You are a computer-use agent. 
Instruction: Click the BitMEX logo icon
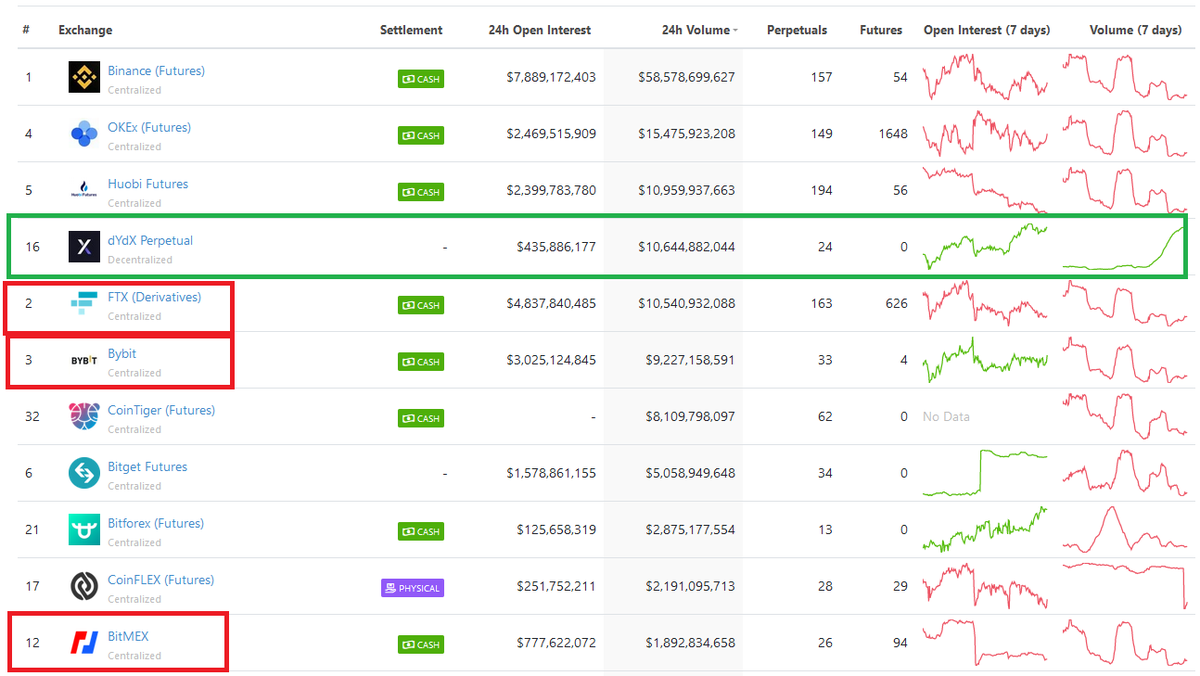click(x=84, y=643)
